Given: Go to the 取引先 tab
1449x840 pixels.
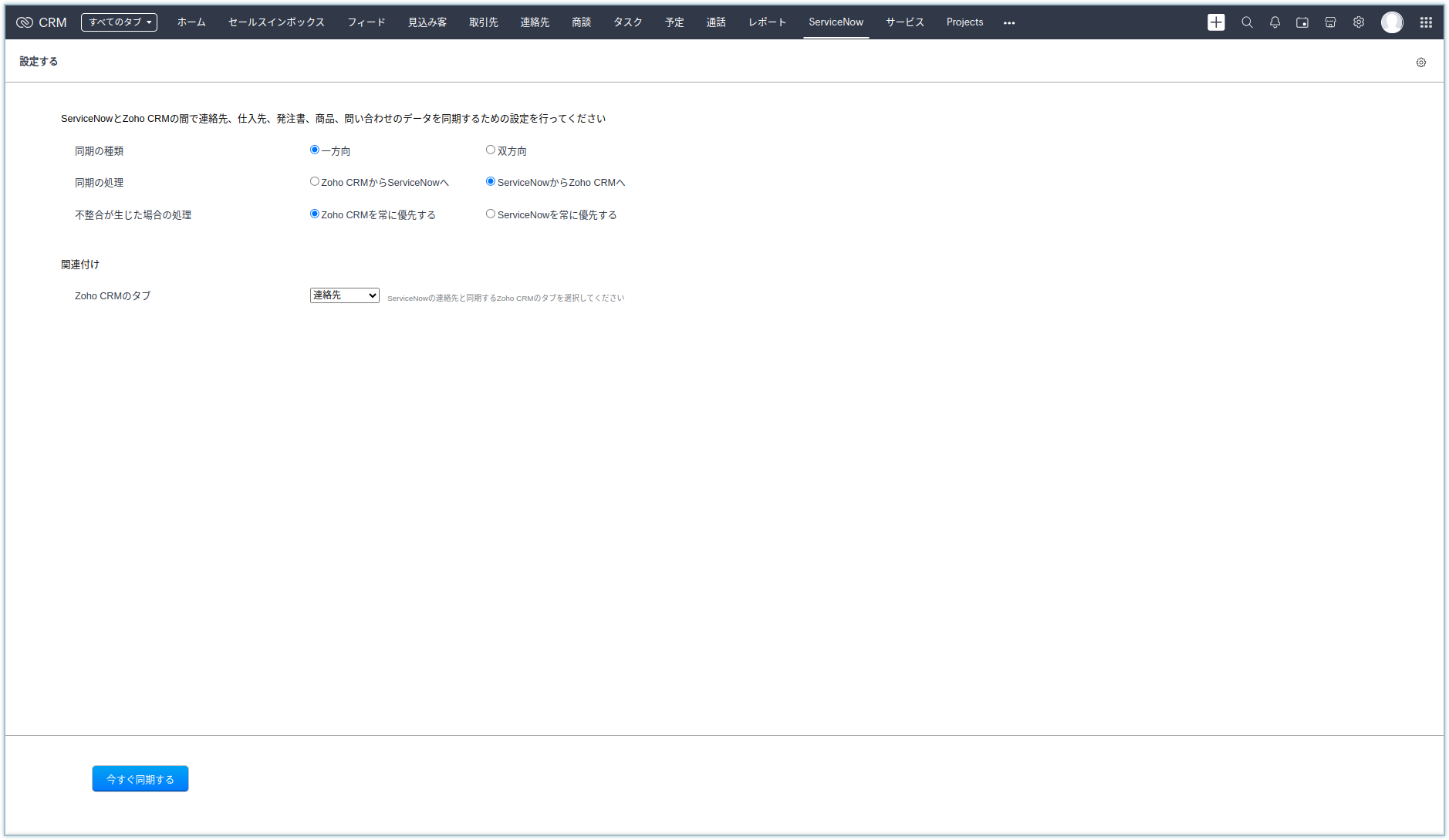Looking at the screenshot, I should 484,22.
